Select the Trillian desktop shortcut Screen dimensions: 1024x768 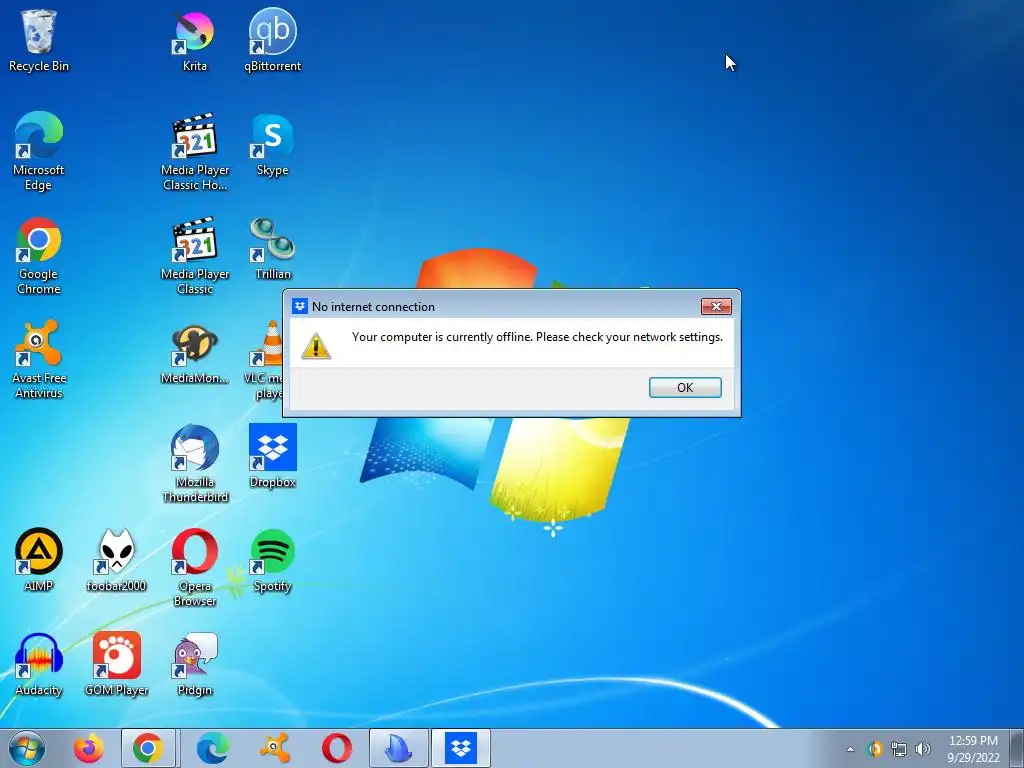[272, 249]
